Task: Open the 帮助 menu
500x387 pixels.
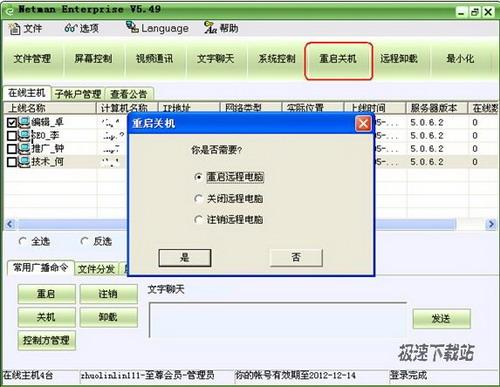Action: coord(221,28)
